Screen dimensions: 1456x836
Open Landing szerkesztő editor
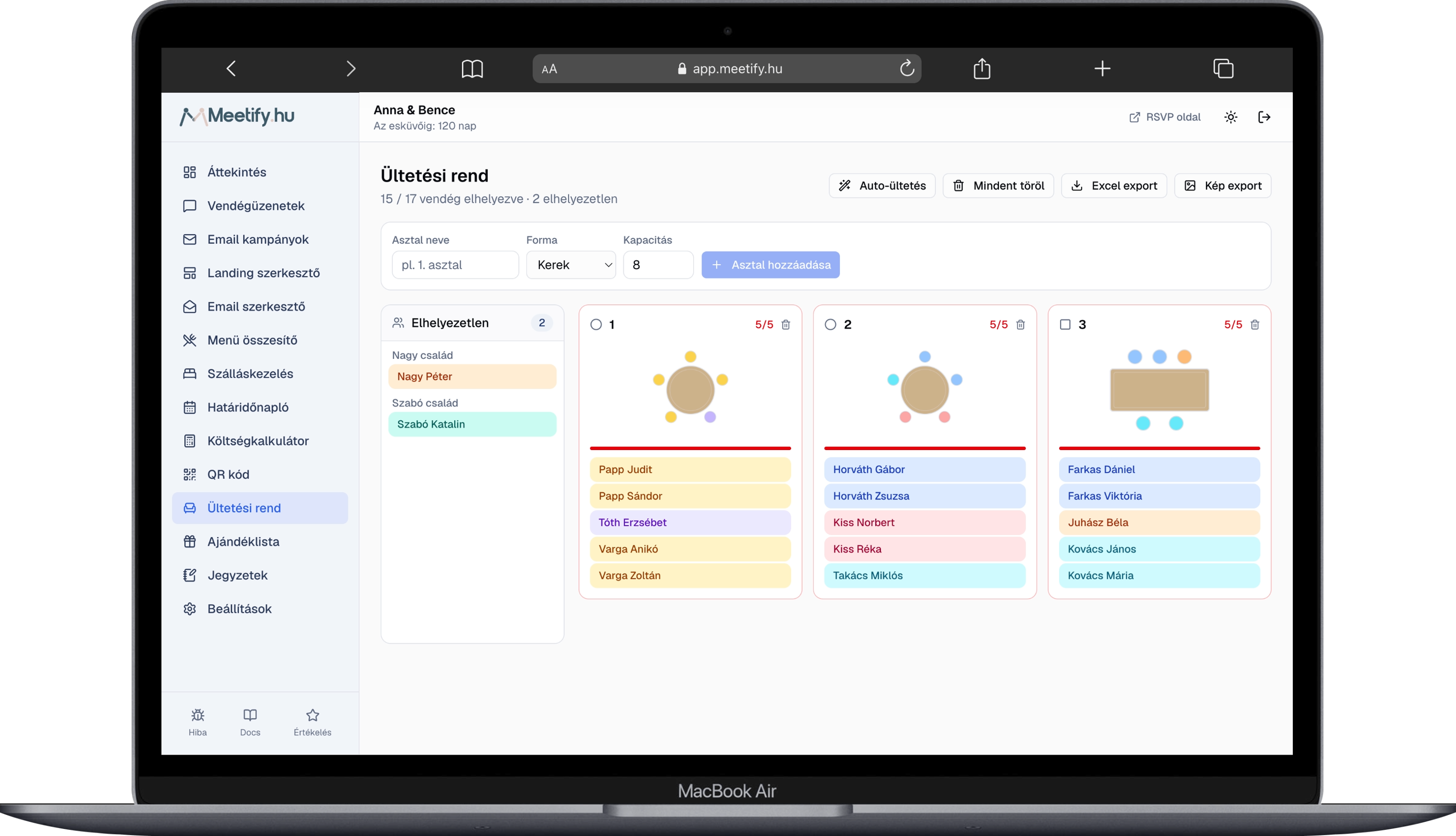pyautogui.click(x=260, y=273)
